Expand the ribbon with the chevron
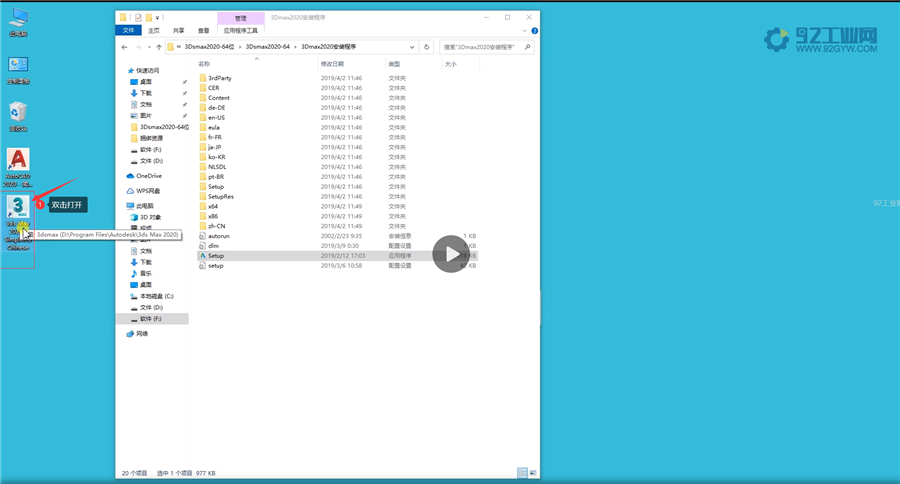900x484 pixels. point(524,31)
